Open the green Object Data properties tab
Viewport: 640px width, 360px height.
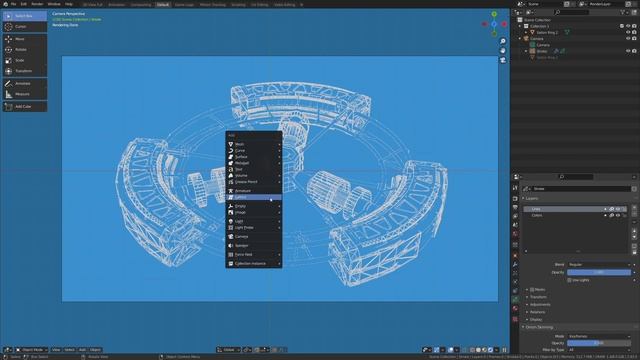515,299
